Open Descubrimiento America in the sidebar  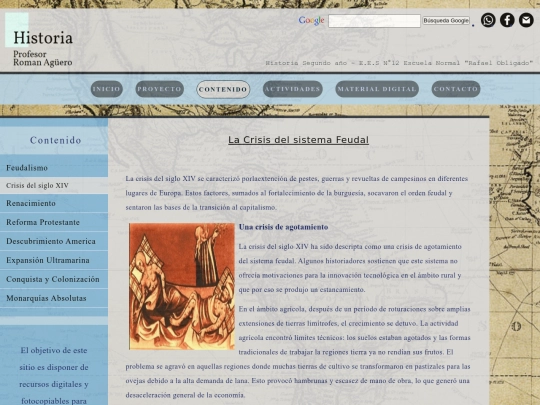point(54,241)
